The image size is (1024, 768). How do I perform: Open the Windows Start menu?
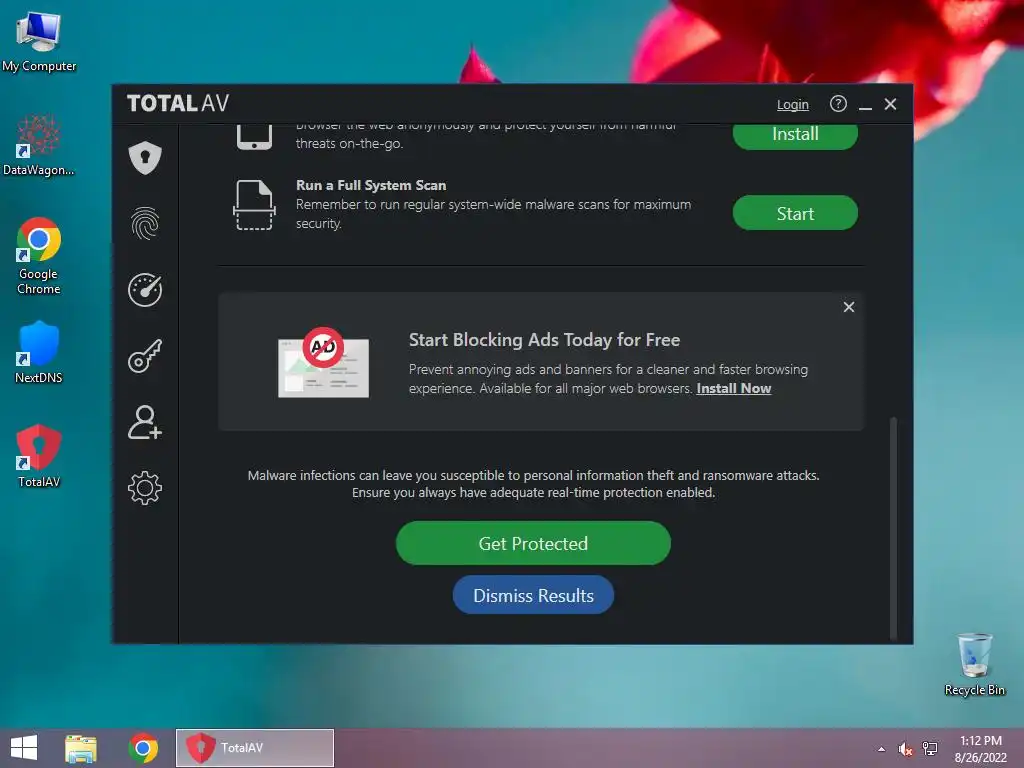[x=24, y=748]
